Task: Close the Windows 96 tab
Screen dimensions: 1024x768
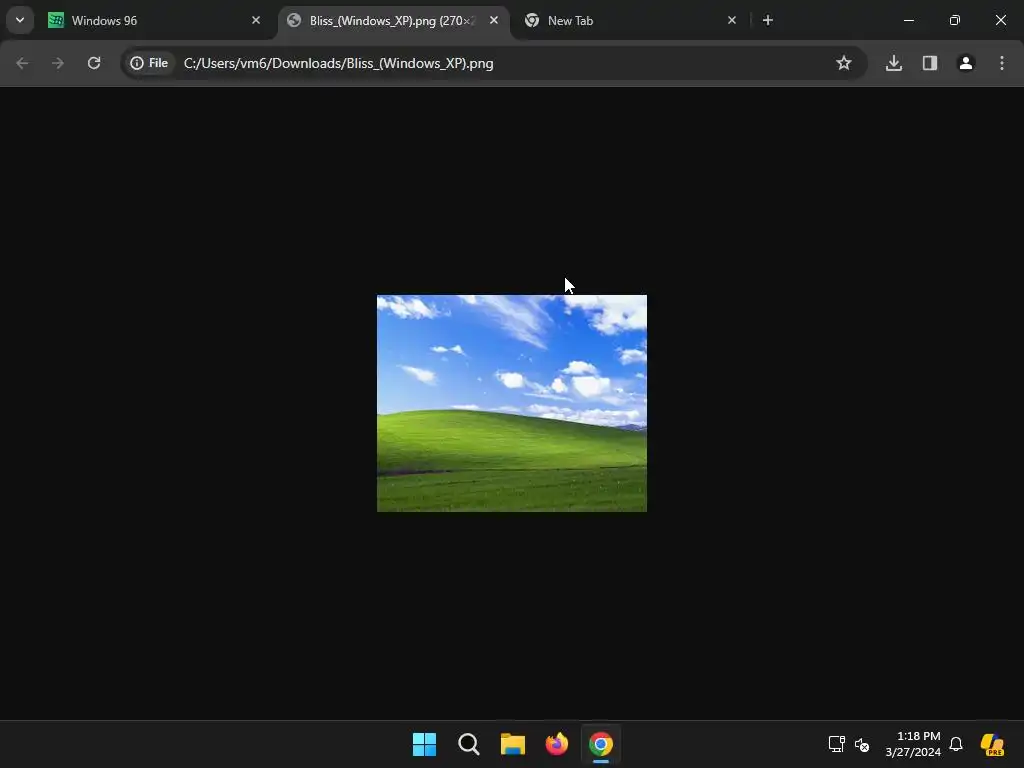Action: coord(256,20)
